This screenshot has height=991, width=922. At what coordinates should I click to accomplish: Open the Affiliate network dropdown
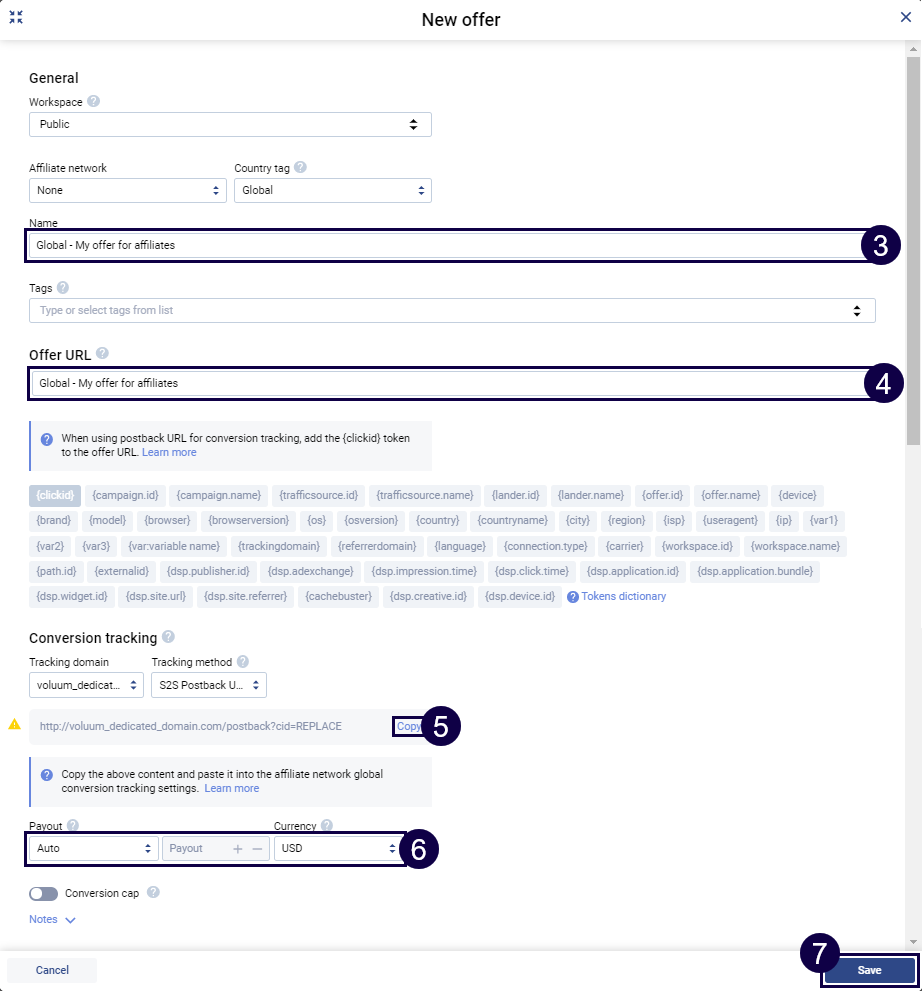tap(128, 190)
